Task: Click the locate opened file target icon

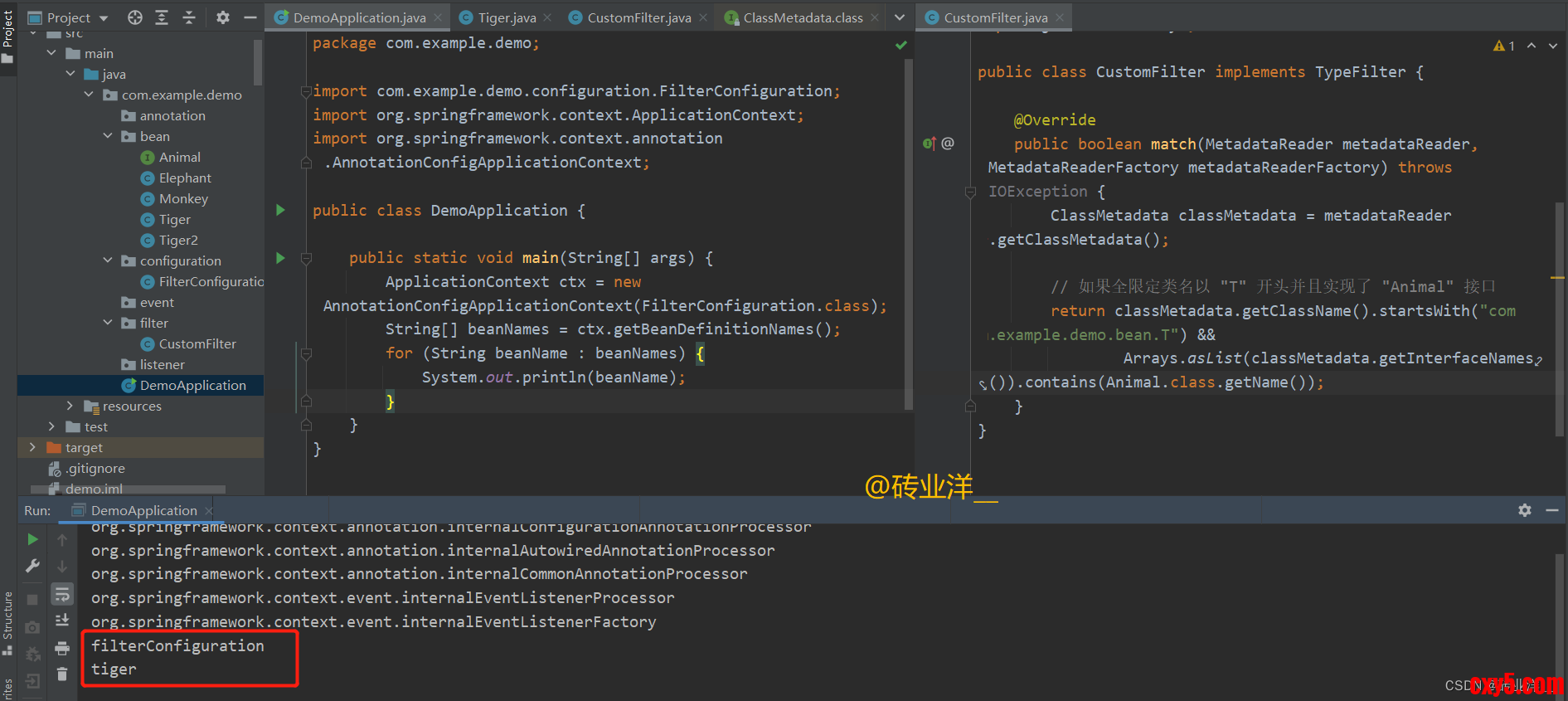Action: 135,17
